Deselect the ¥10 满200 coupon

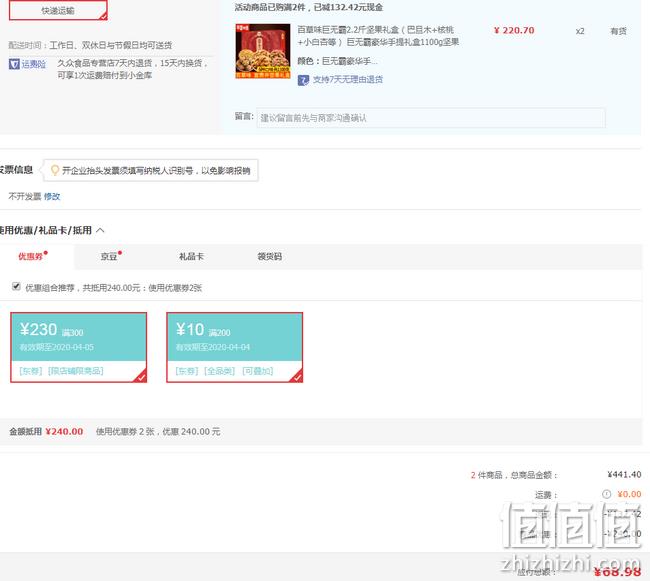235,347
